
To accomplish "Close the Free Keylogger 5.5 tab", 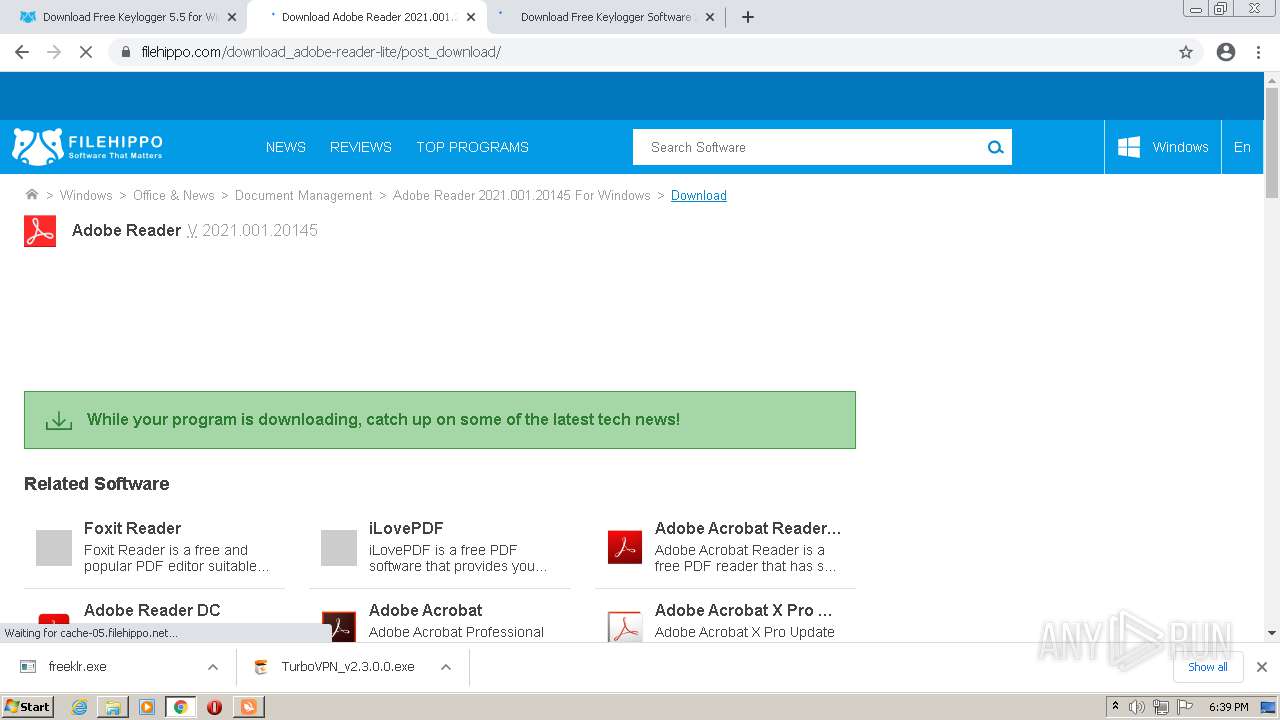I will pos(232,17).
